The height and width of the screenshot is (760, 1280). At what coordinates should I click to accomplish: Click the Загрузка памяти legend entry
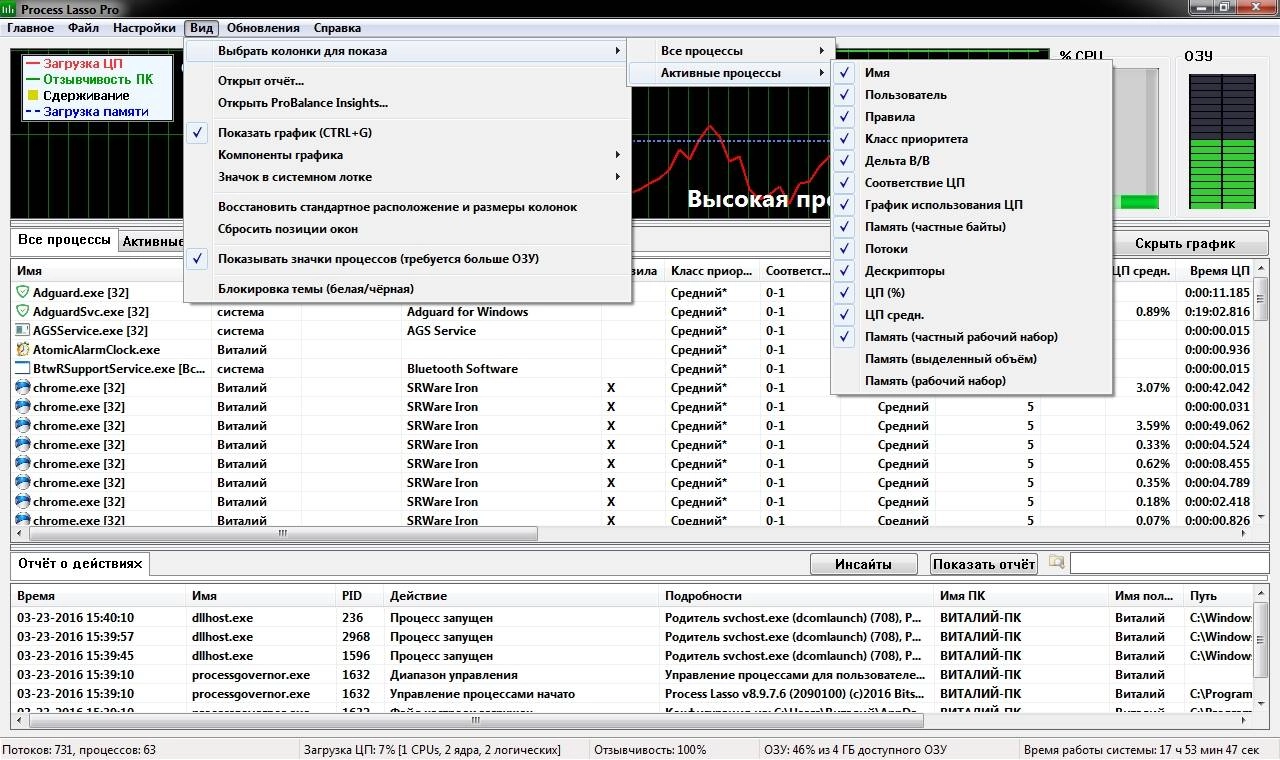(87, 112)
